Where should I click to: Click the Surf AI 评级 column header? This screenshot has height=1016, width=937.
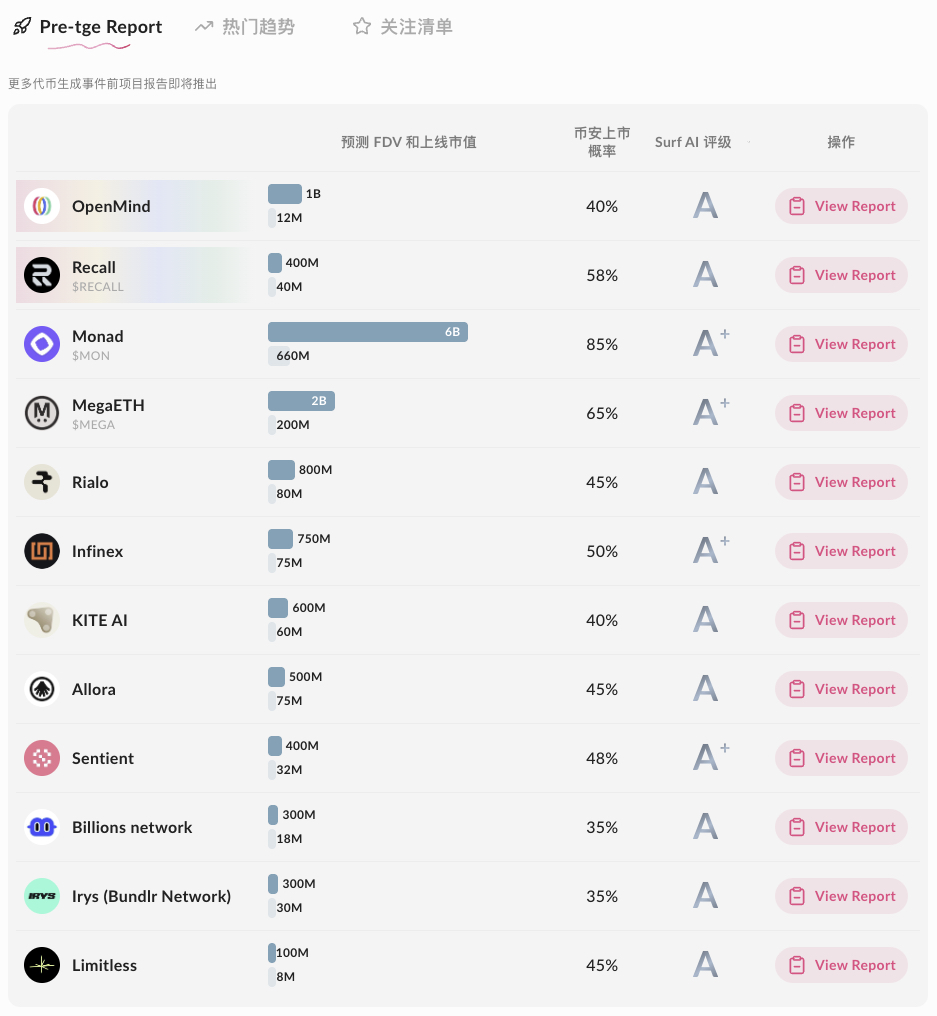[x=693, y=142]
